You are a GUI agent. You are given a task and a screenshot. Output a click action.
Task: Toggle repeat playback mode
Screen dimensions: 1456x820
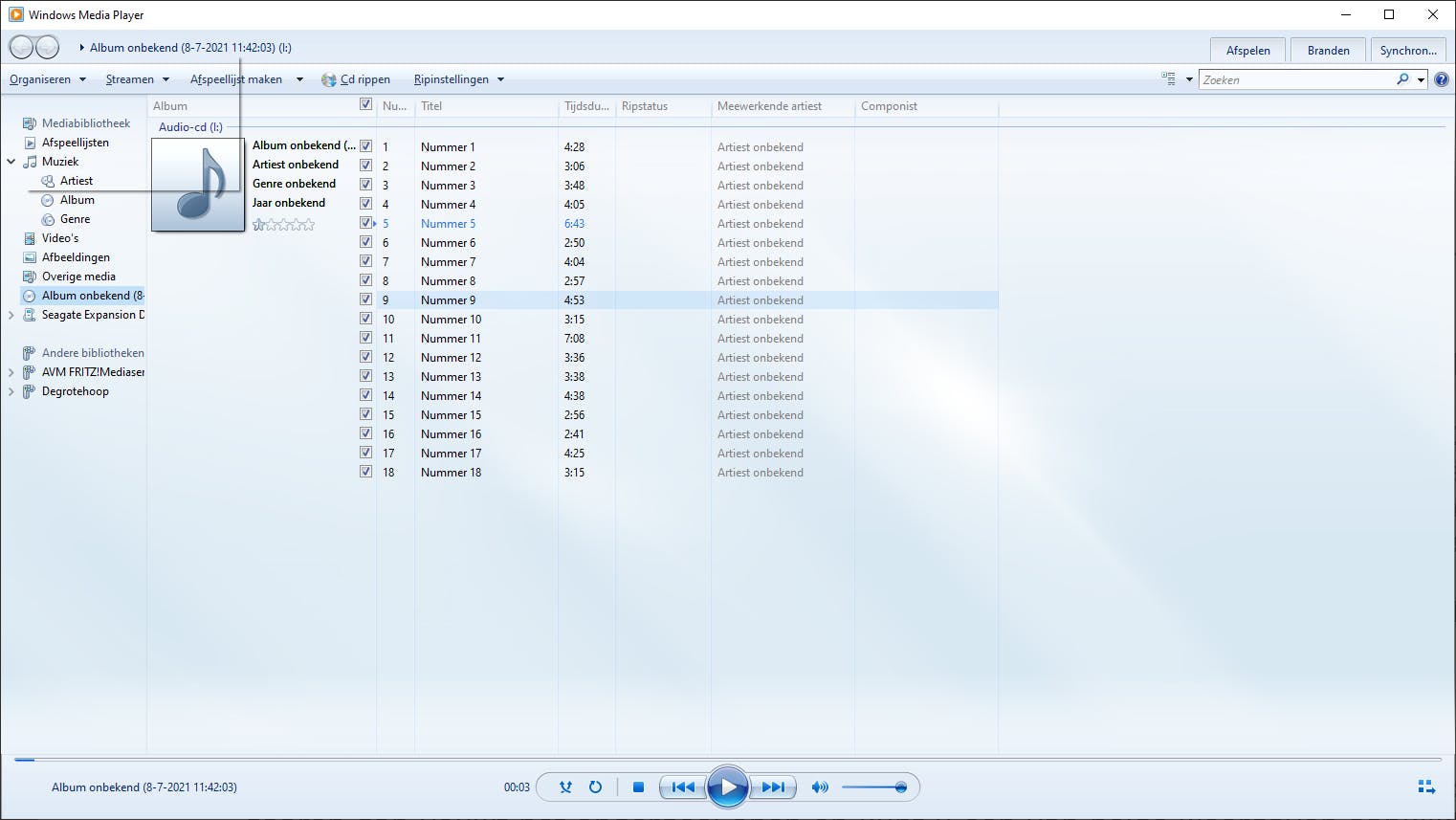click(x=595, y=787)
